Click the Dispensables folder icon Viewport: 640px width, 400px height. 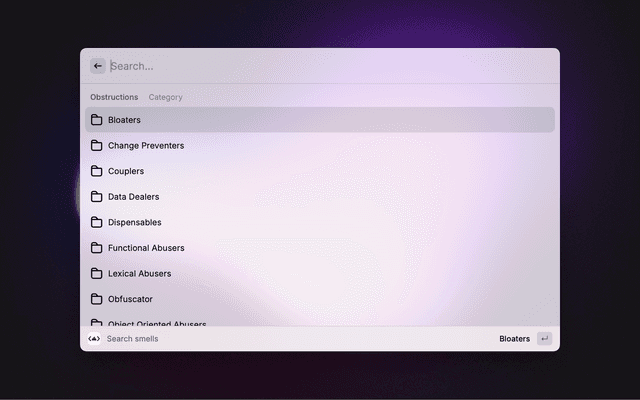(x=97, y=222)
